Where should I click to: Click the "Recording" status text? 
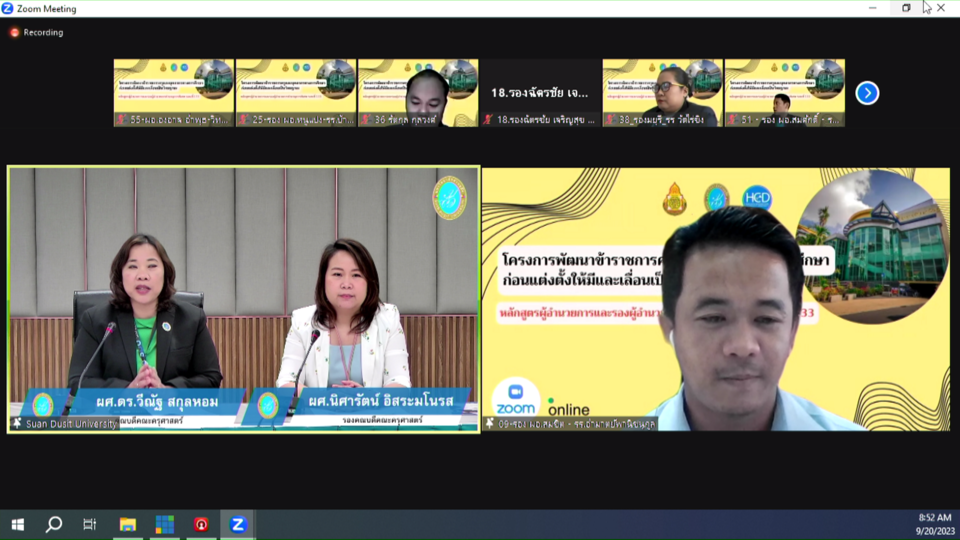[43, 32]
